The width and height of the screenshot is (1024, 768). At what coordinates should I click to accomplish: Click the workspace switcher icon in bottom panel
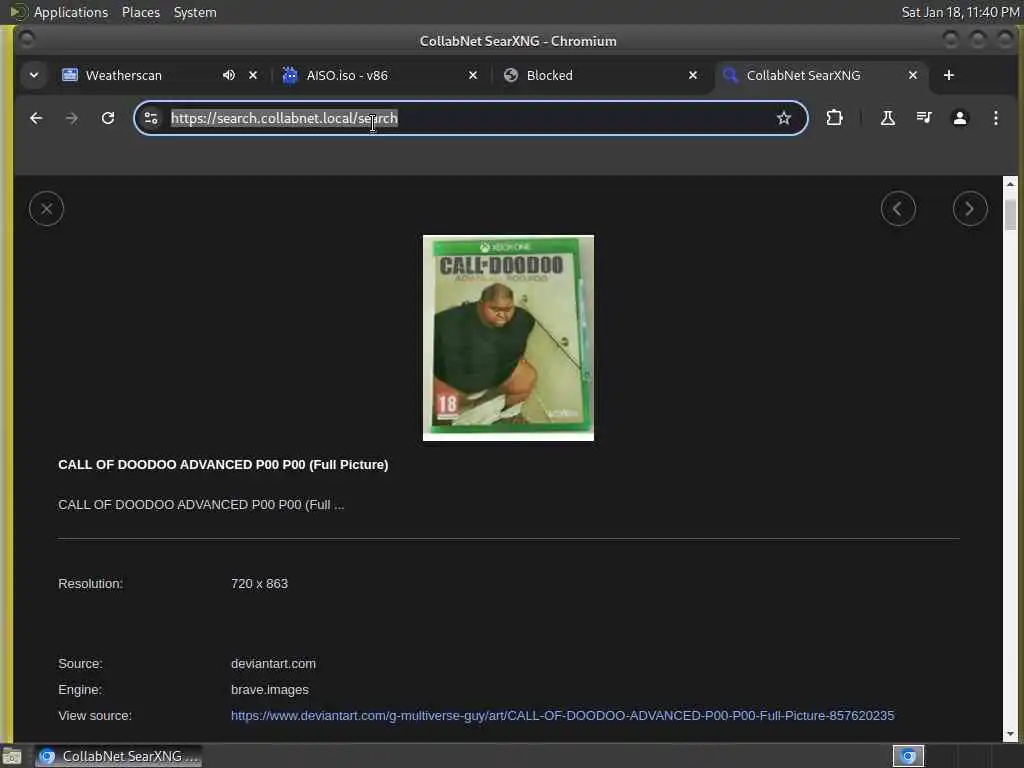(908, 756)
